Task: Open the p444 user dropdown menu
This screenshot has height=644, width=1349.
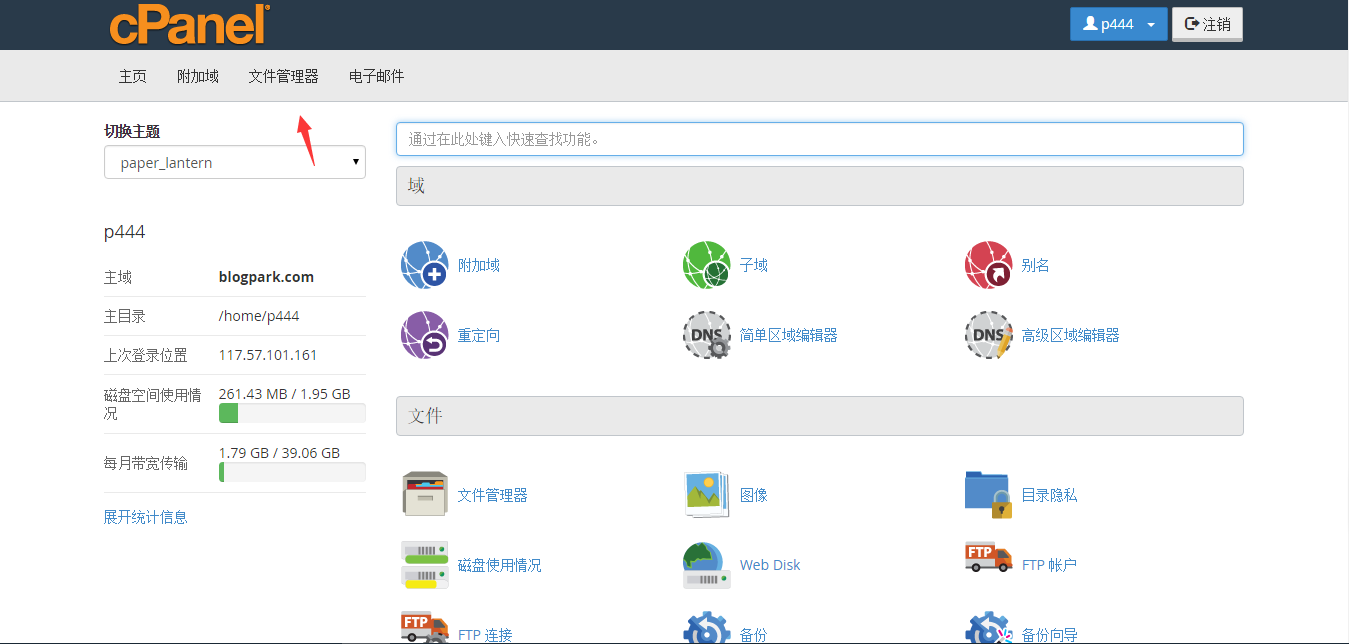Action: (x=1118, y=24)
